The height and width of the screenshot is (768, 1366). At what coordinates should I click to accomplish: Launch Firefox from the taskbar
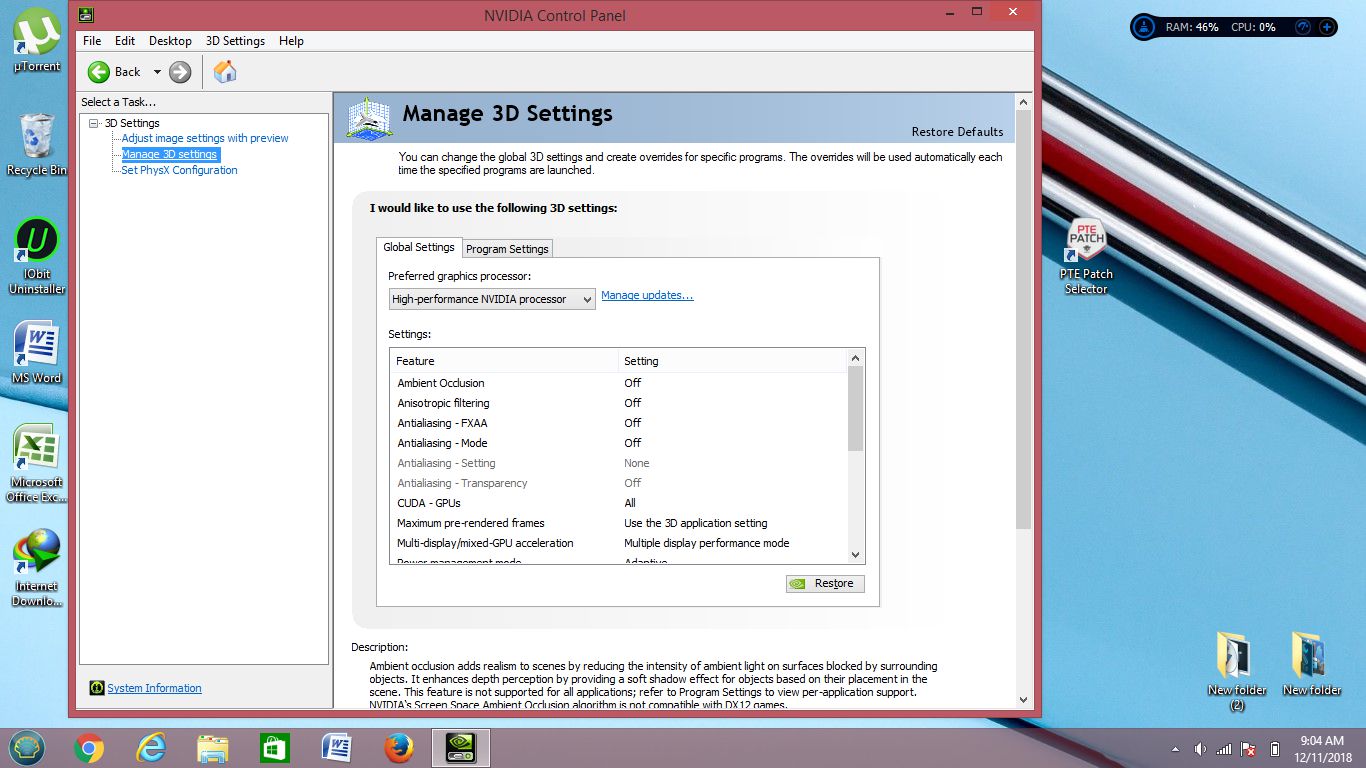pyautogui.click(x=398, y=747)
